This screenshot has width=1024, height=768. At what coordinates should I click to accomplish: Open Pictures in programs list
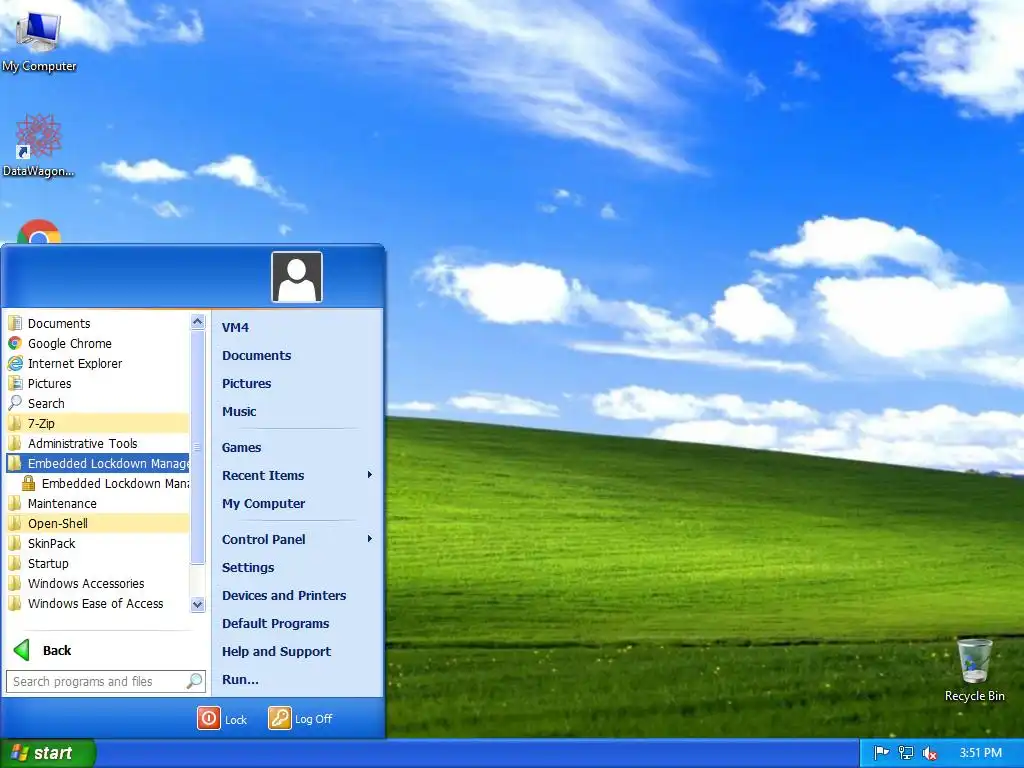click(98, 383)
